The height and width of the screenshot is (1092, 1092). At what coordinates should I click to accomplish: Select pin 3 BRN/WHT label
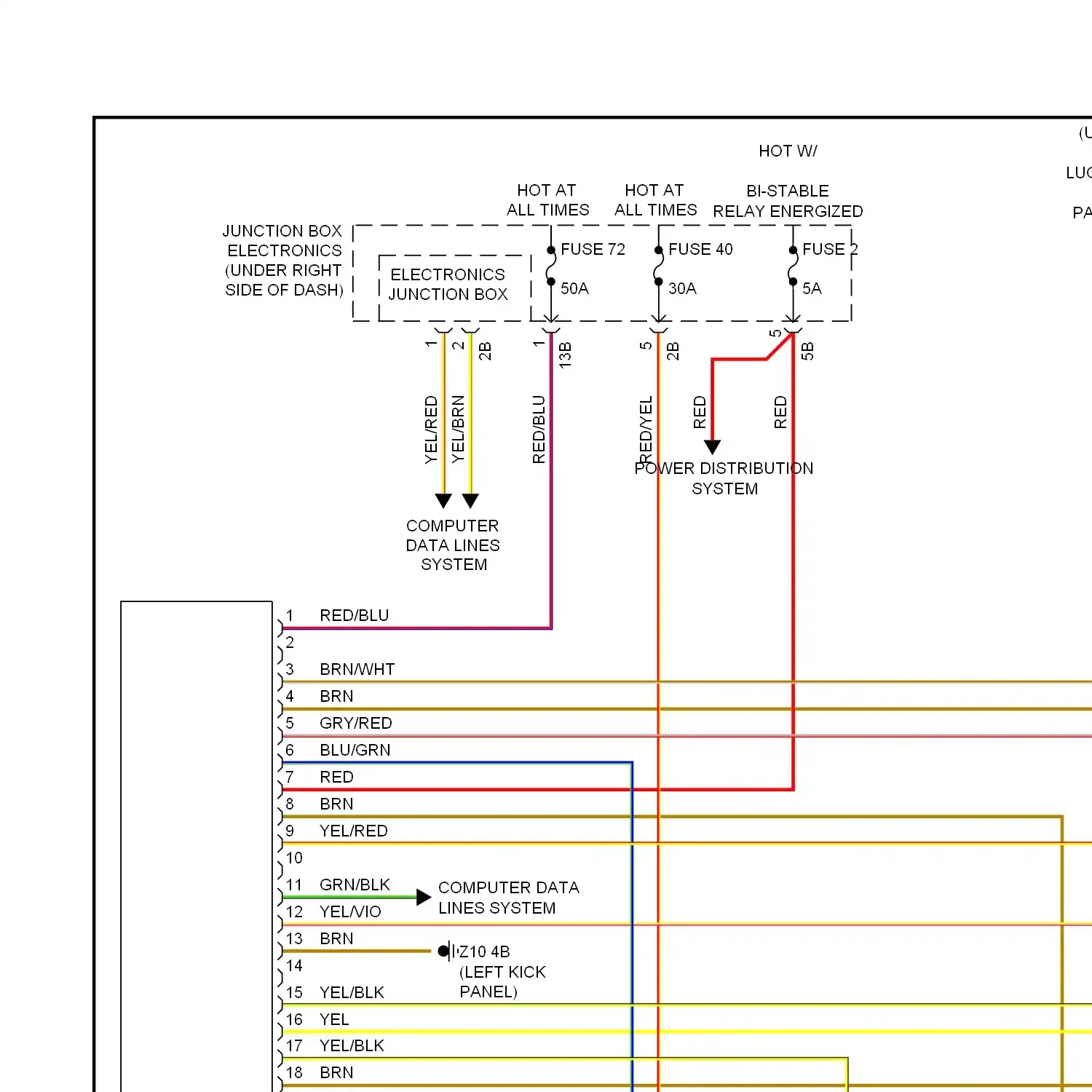coord(357,669)
